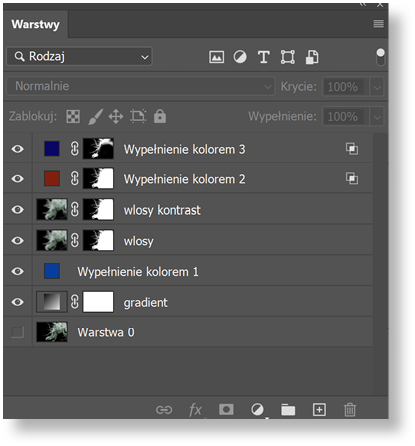Expand the Krycie opacity dropdown arrow
415x446 pixels.
(377, 87)
